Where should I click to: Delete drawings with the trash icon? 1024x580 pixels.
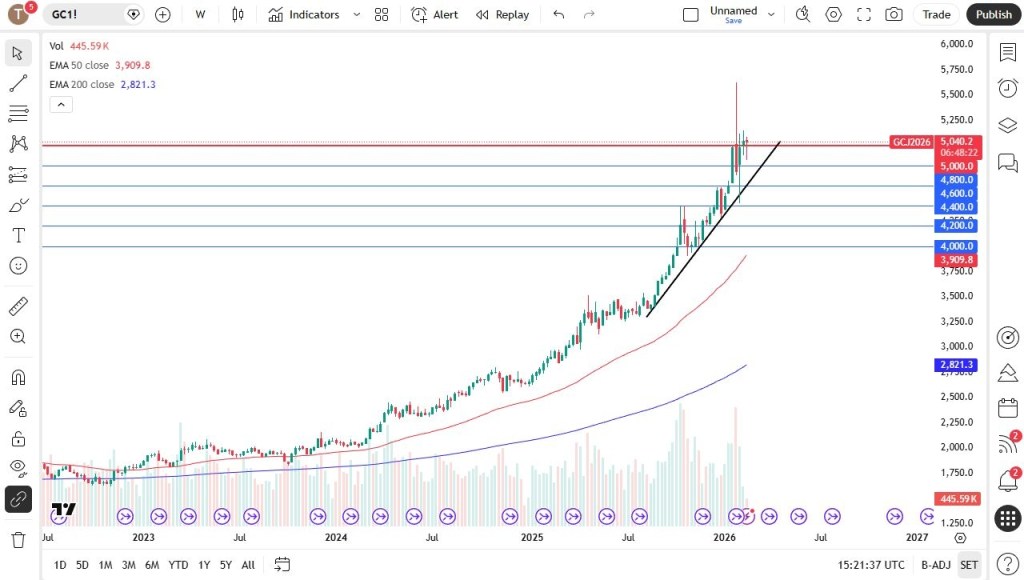(x=18, y=540)
